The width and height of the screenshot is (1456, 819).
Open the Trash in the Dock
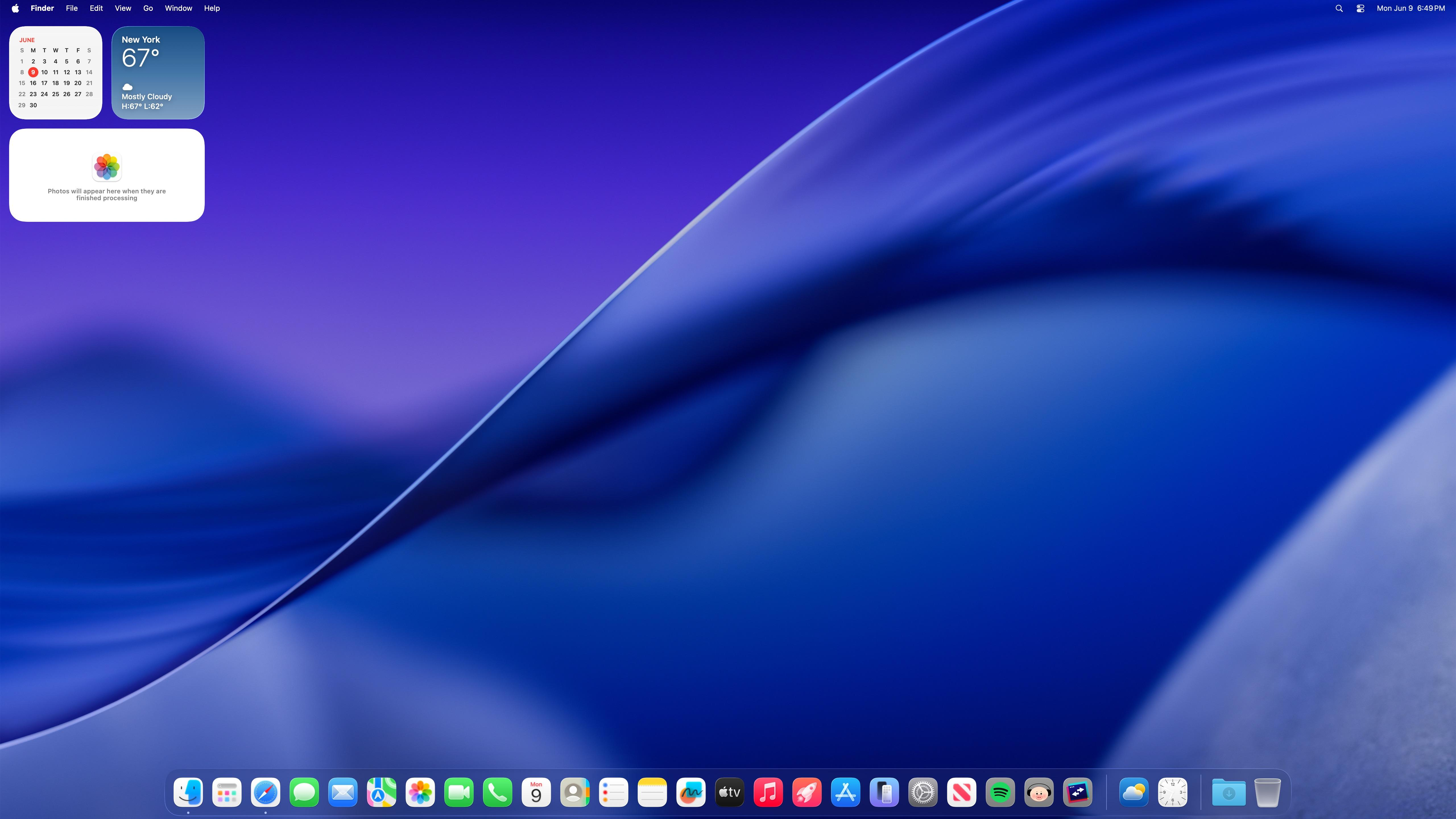pyautogui.click(x=1267, y=793)
